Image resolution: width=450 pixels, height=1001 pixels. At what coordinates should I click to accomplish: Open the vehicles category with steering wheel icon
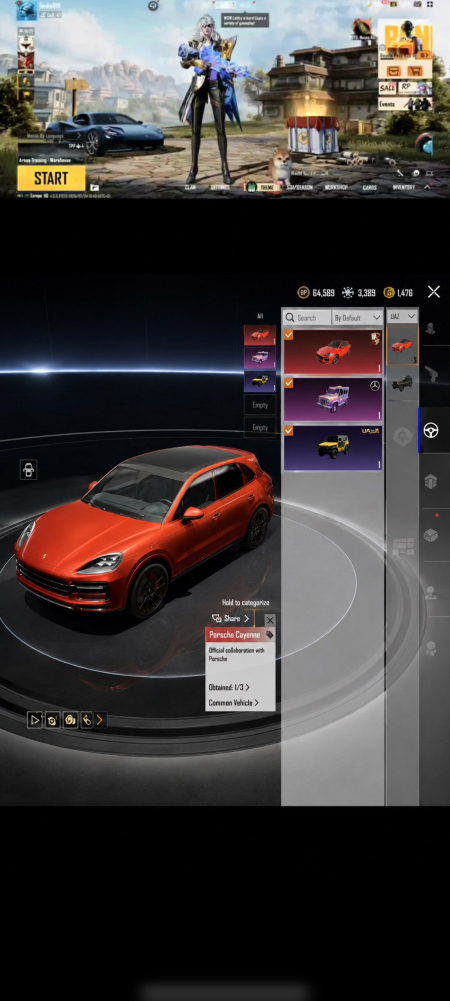(x=431, y=431)
